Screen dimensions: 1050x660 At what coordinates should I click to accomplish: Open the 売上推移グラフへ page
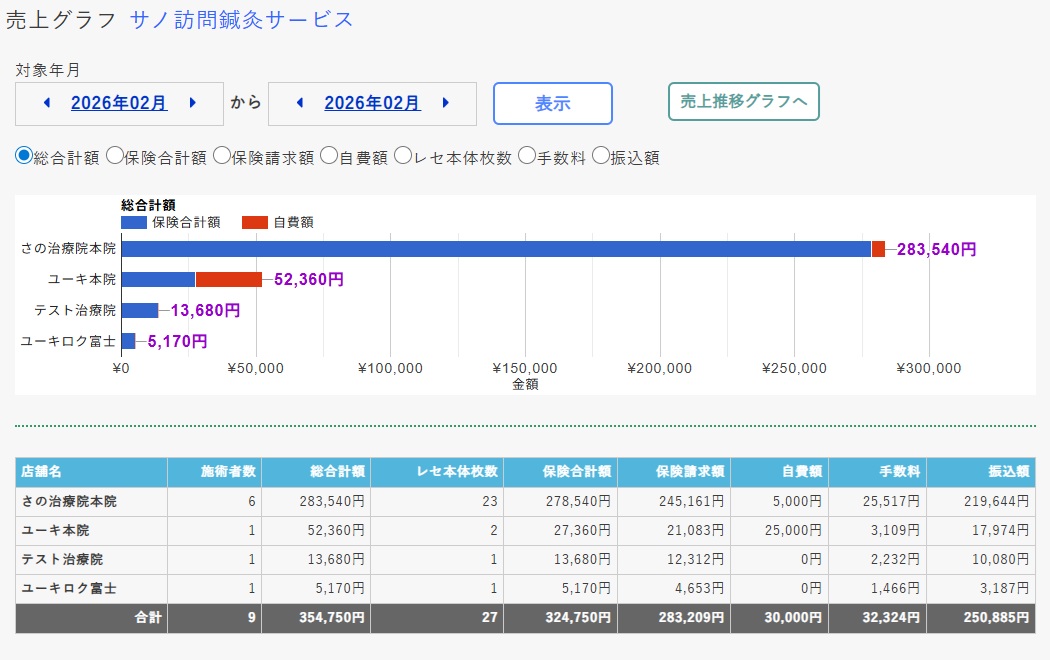[x=744, y=102]
